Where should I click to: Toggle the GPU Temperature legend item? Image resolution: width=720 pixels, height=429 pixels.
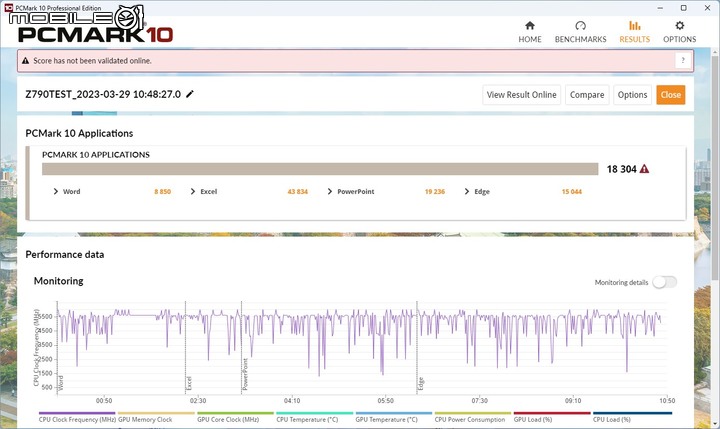(394, 418)
